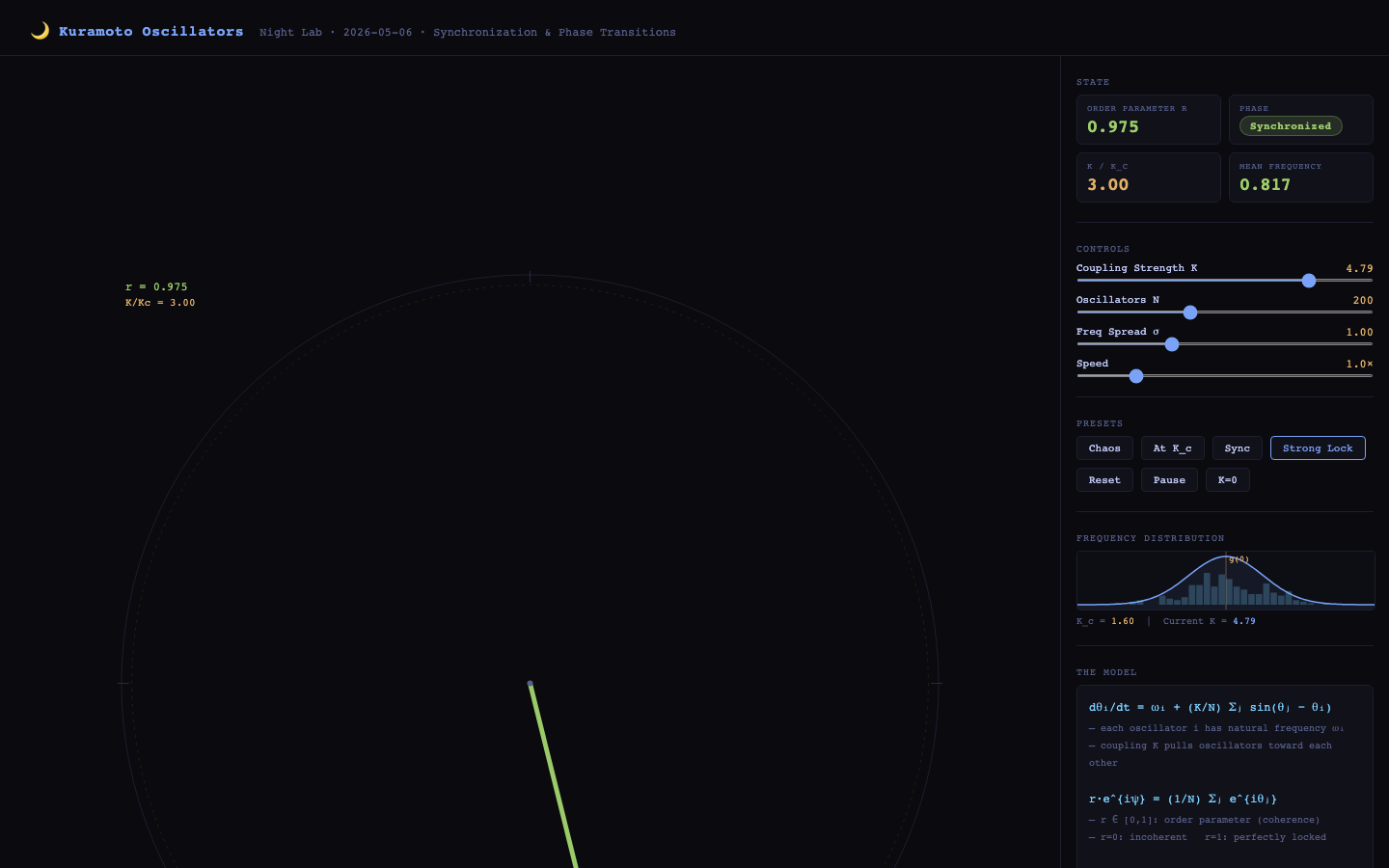Set coupling to zero with K=0 button
This screenshot has width=1389, height=868.
pos(1228,480)
